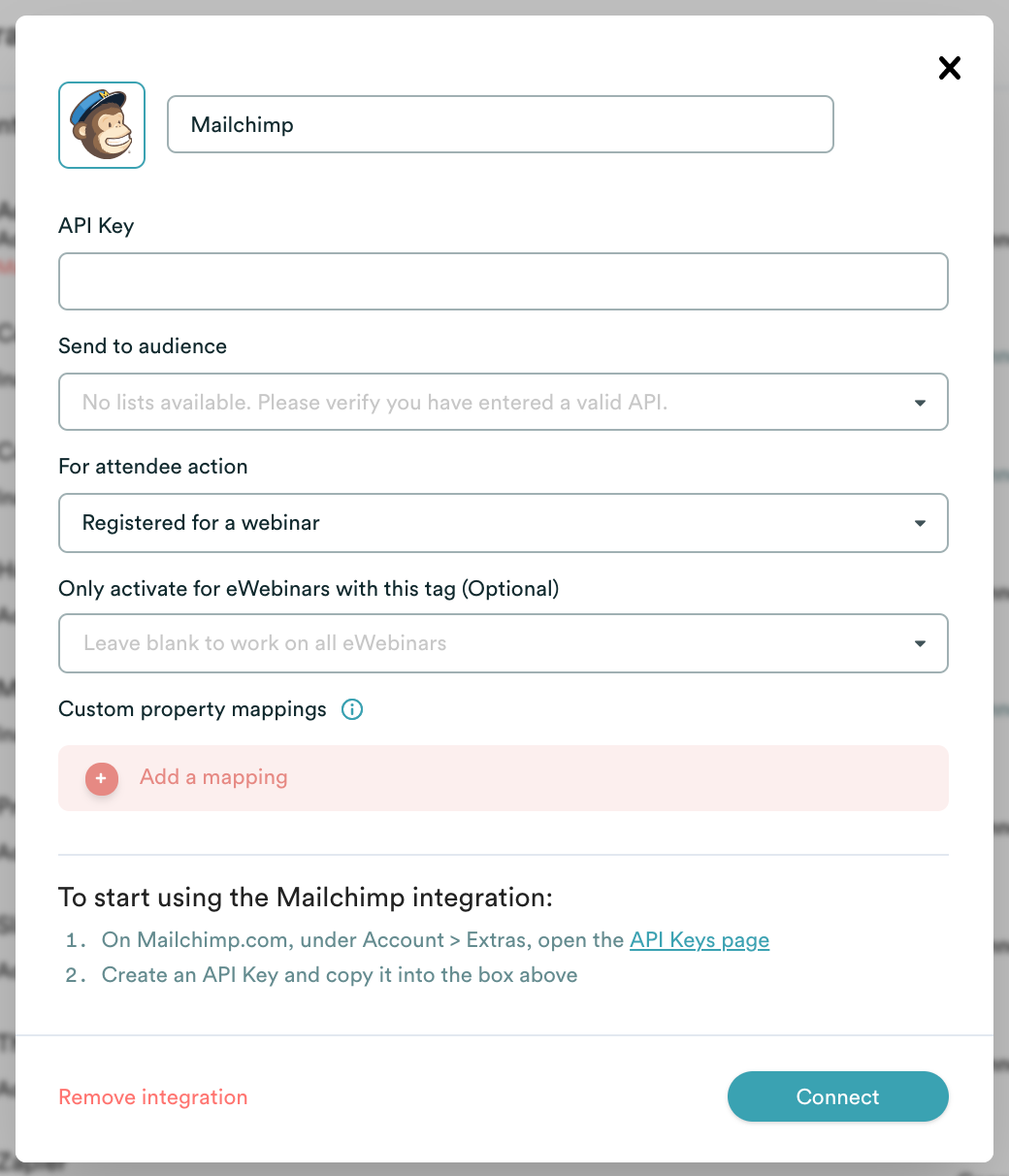Click inside the API Key field
This screenshot has width=1009, height=1176.
(503, 281)
